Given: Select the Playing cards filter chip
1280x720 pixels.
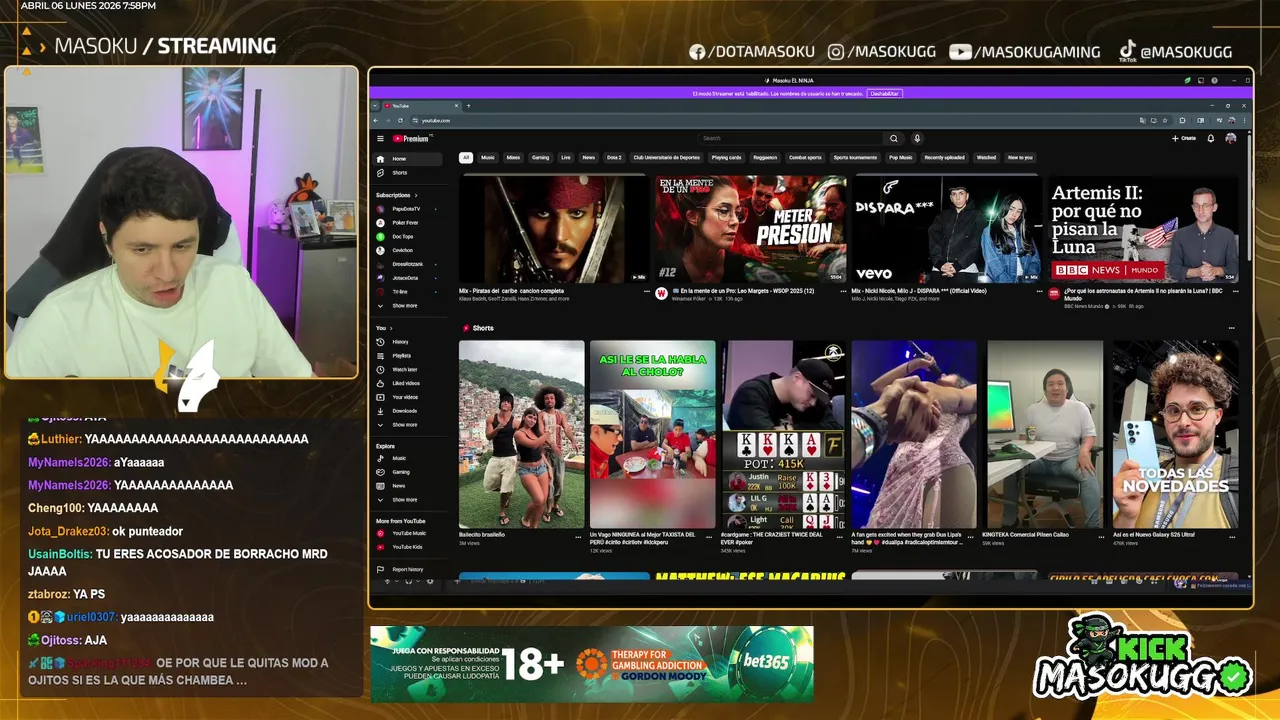Looking at the screenshot, I should 727,157.
